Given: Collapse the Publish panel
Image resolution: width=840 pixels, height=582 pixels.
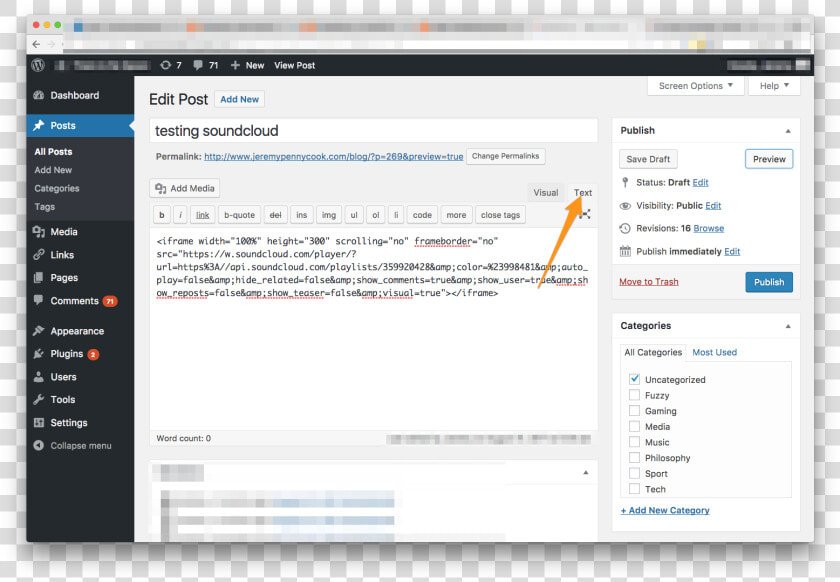Looking at the screenshot, I should click(x=788, y=131).
